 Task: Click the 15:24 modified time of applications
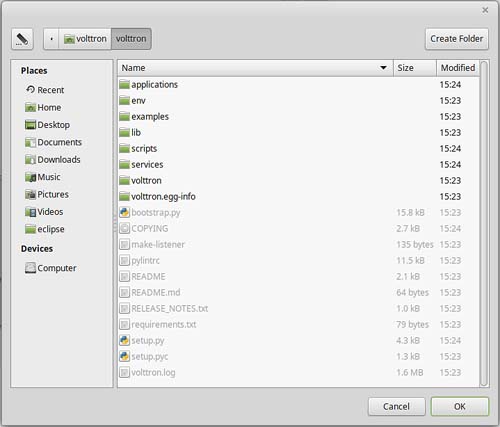click(450, 84)
